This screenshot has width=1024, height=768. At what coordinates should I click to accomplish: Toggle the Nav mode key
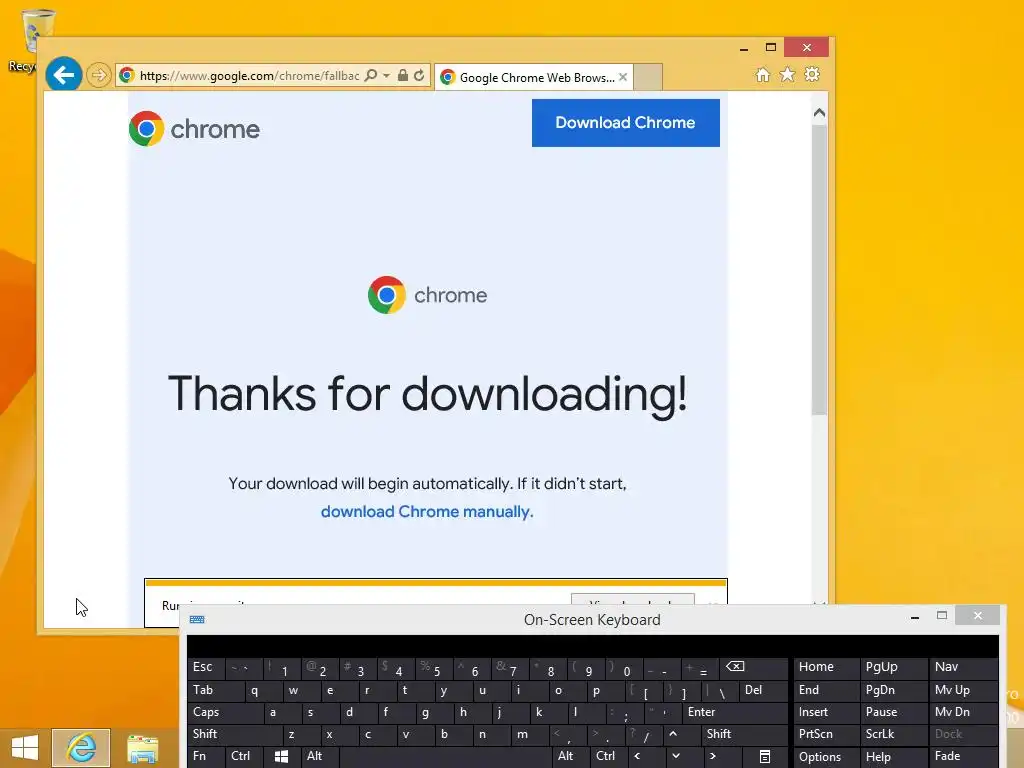pyautogui.click(x=964, y=667)
